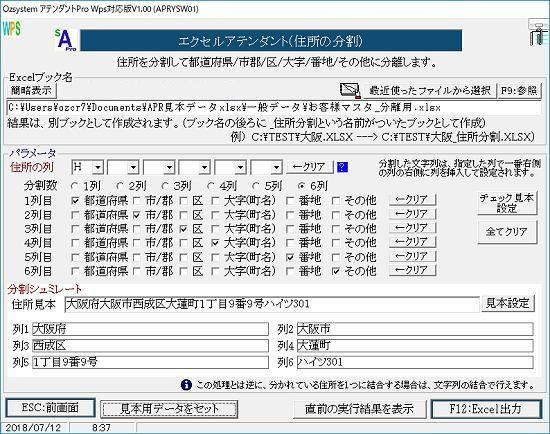
Task: Click the icon beside 最近使ったファイルから選択
Action: 350,91
